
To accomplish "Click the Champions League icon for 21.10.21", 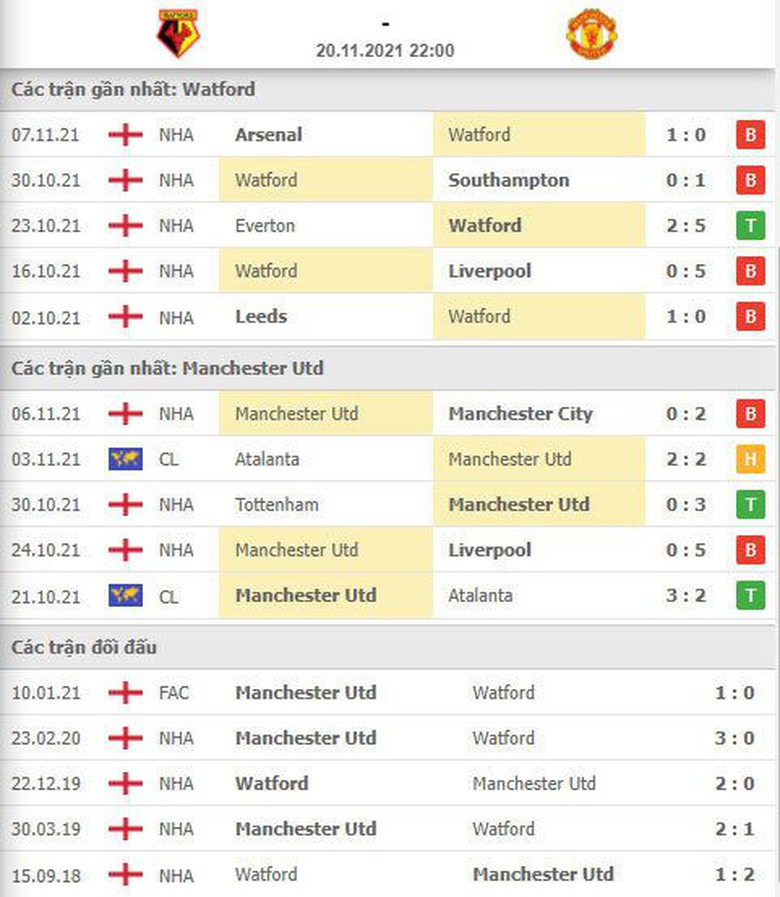I will 125,595.
